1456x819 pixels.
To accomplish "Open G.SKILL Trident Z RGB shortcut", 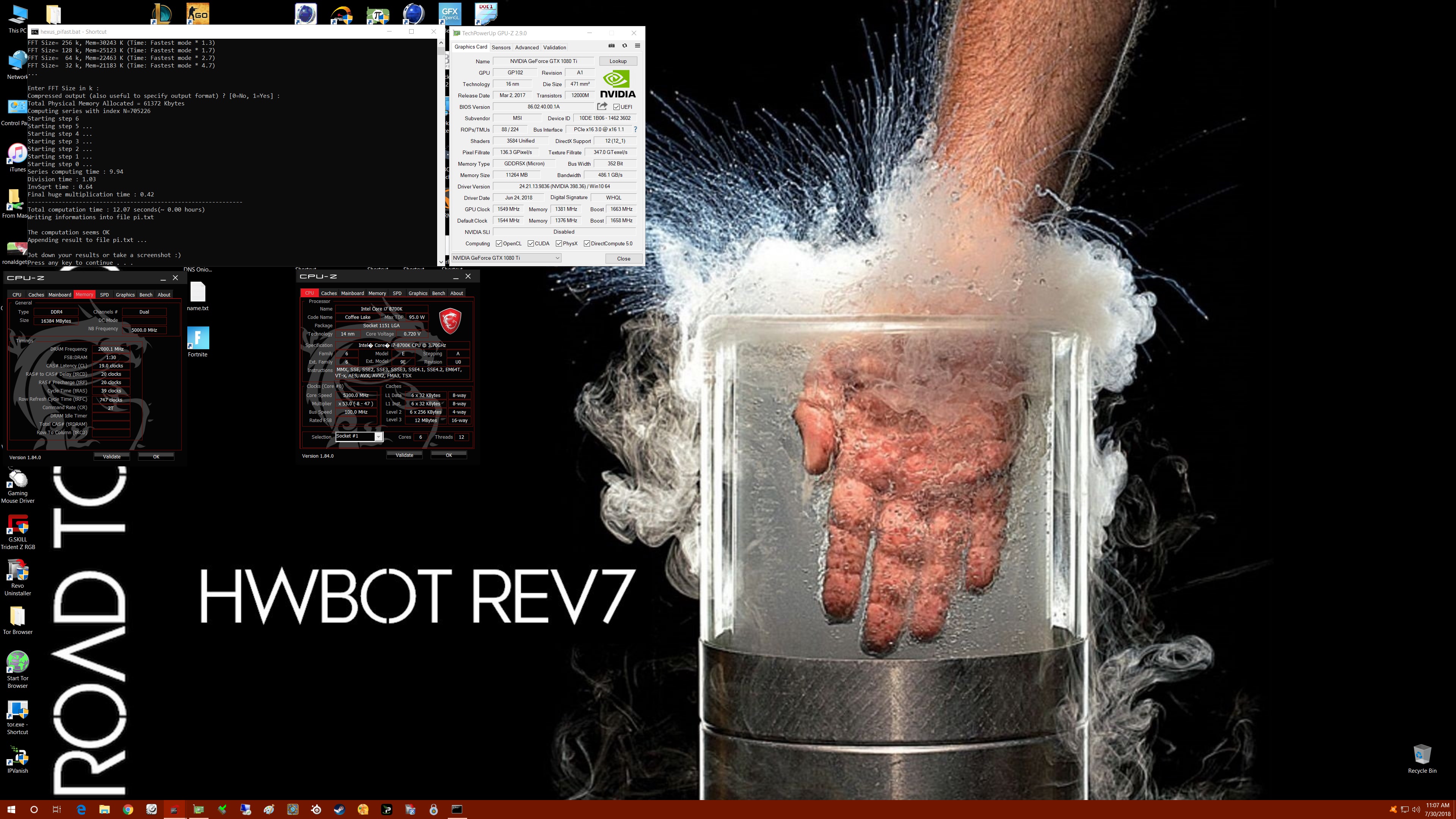I will click(x=17, y=531).
